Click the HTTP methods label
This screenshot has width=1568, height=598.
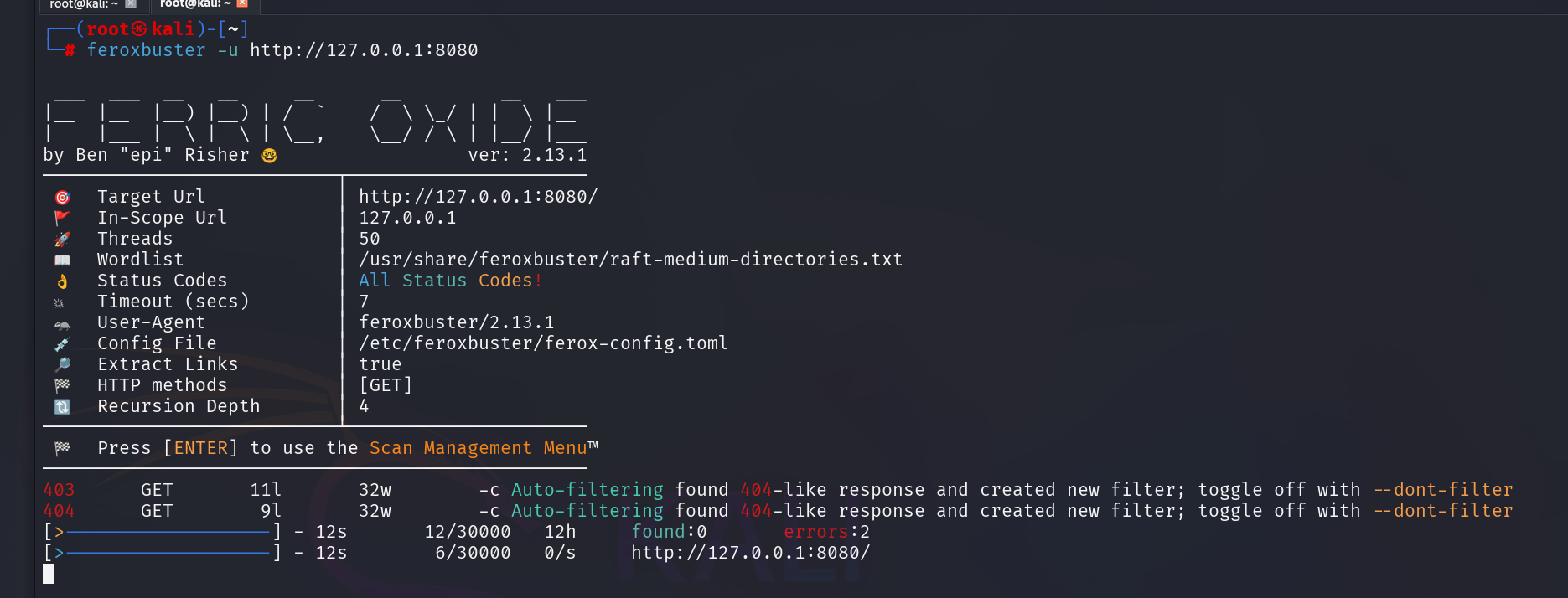pos(162,385)
